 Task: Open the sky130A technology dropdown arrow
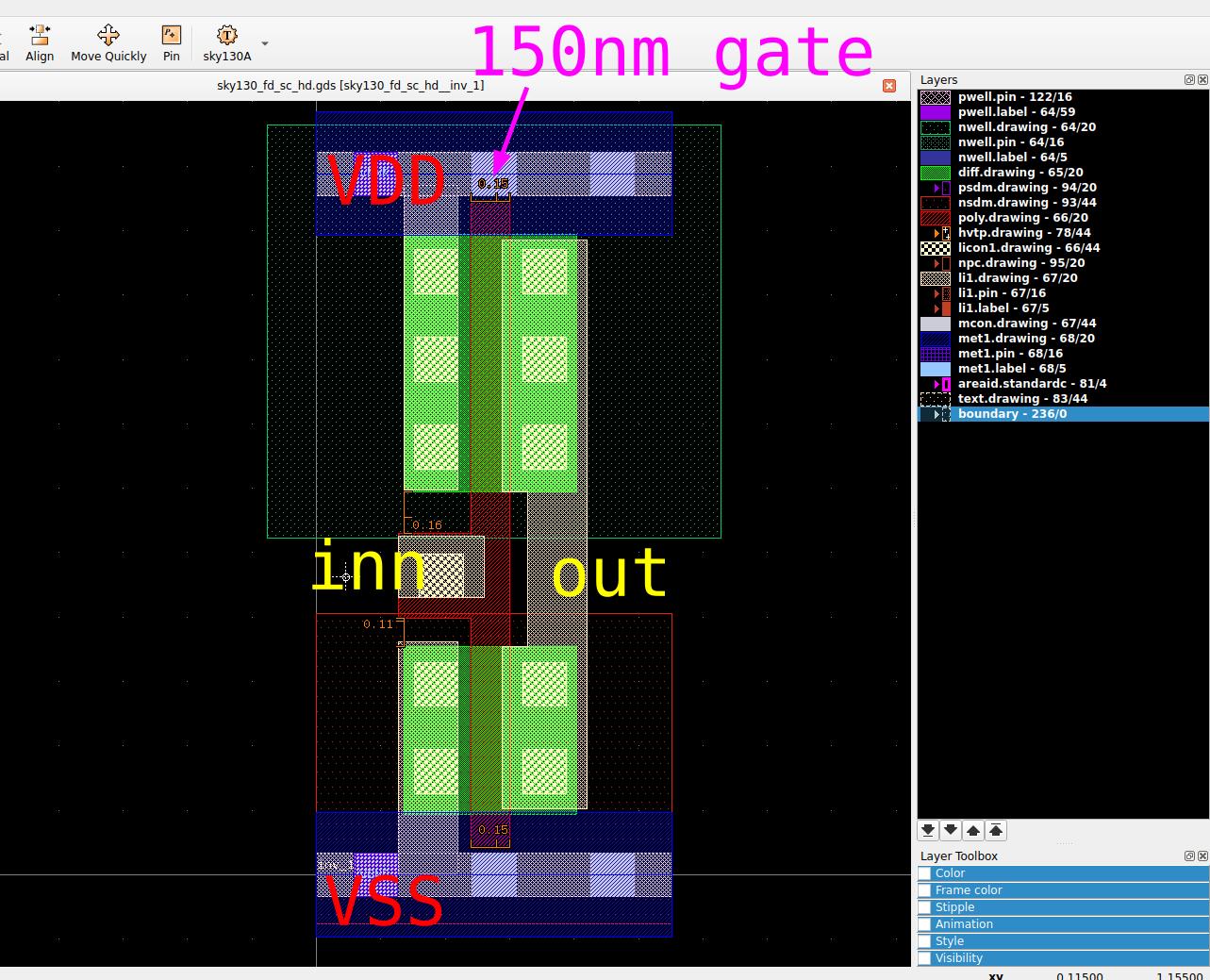pos(265,43)
